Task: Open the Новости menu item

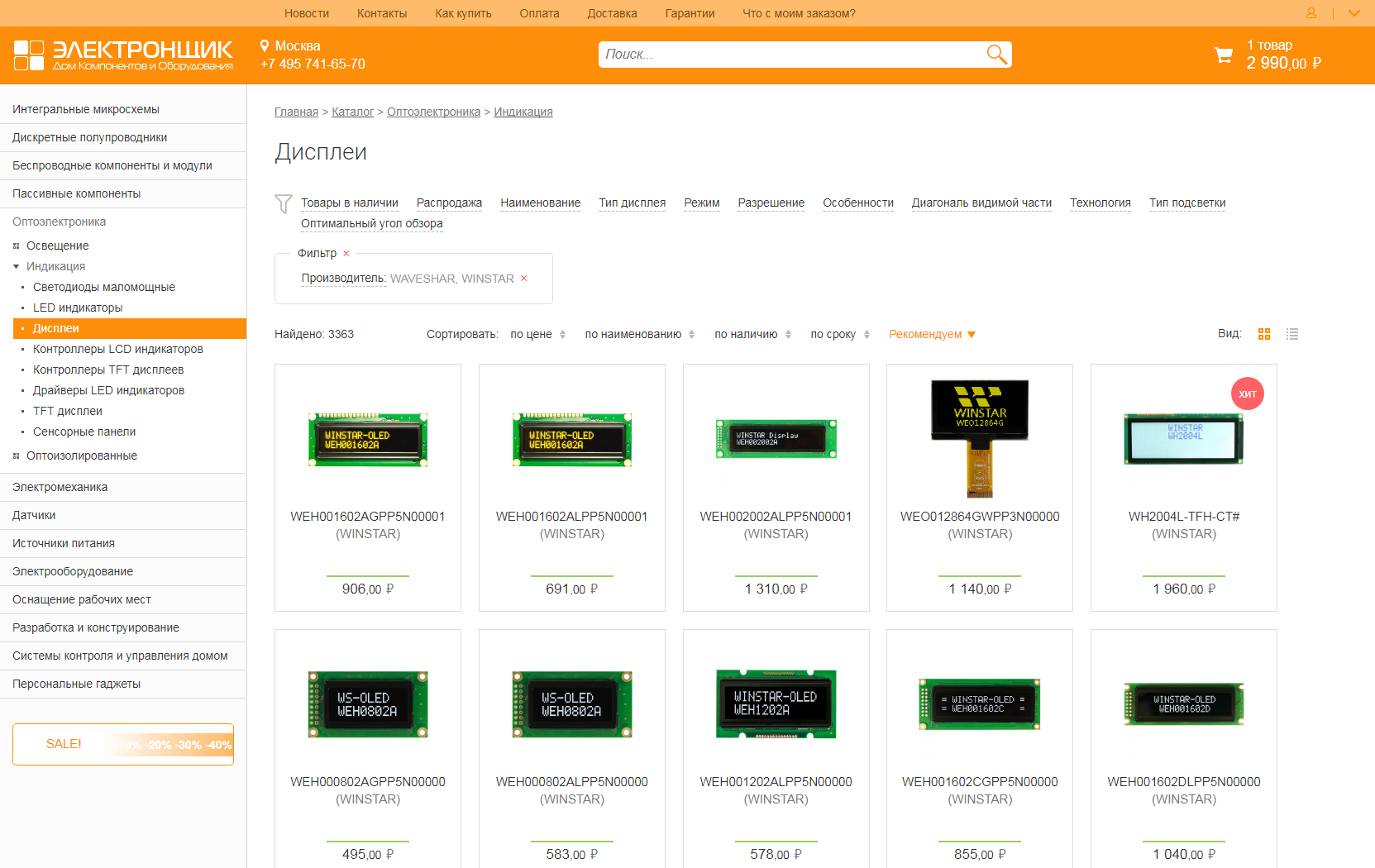Action: point(307,13)
